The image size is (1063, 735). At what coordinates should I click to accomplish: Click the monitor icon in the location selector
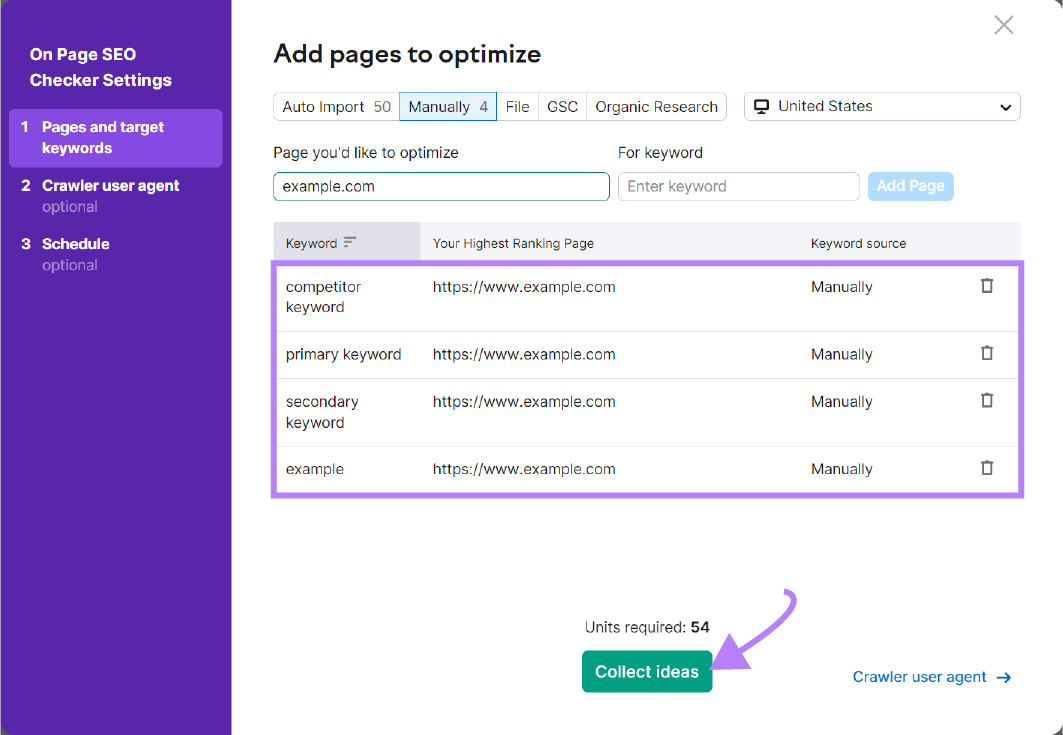[x=763, y=105]
